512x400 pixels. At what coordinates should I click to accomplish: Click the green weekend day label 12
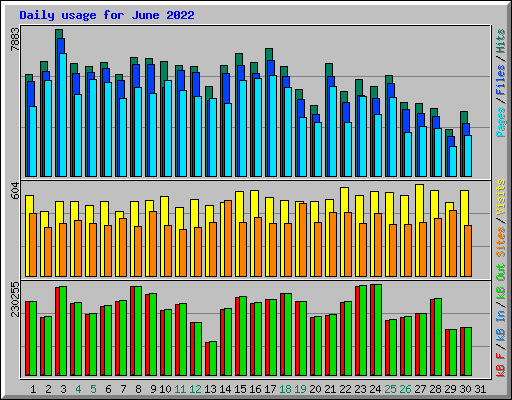click(195, 389)
